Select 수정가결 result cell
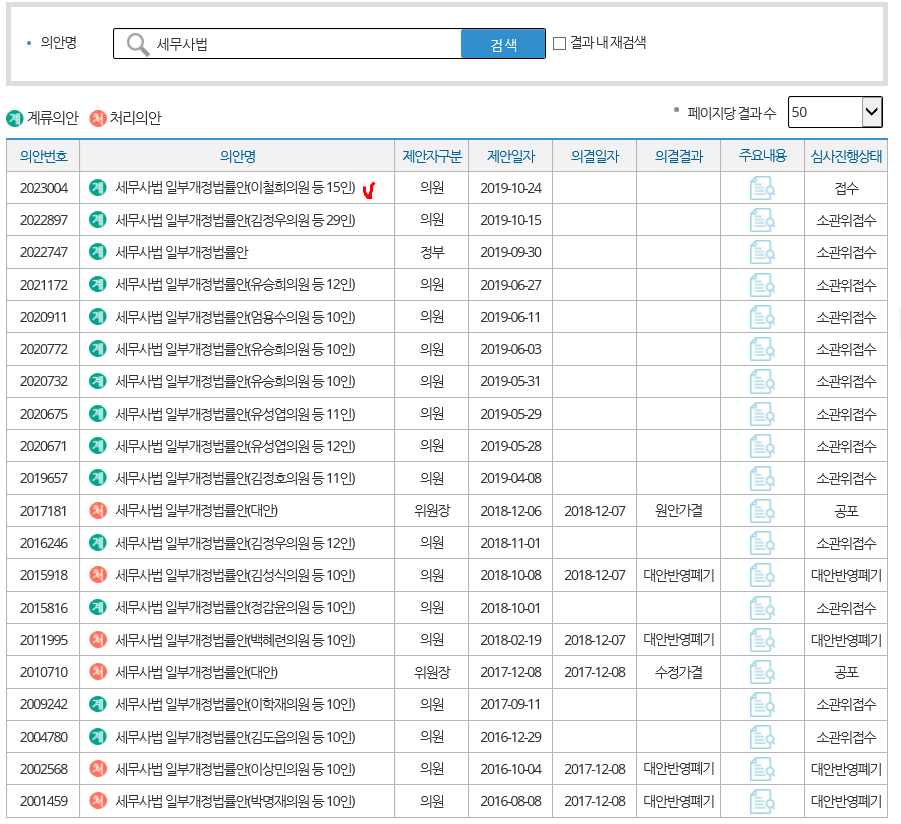Screen dimensions: 901x824 [679, 672]
